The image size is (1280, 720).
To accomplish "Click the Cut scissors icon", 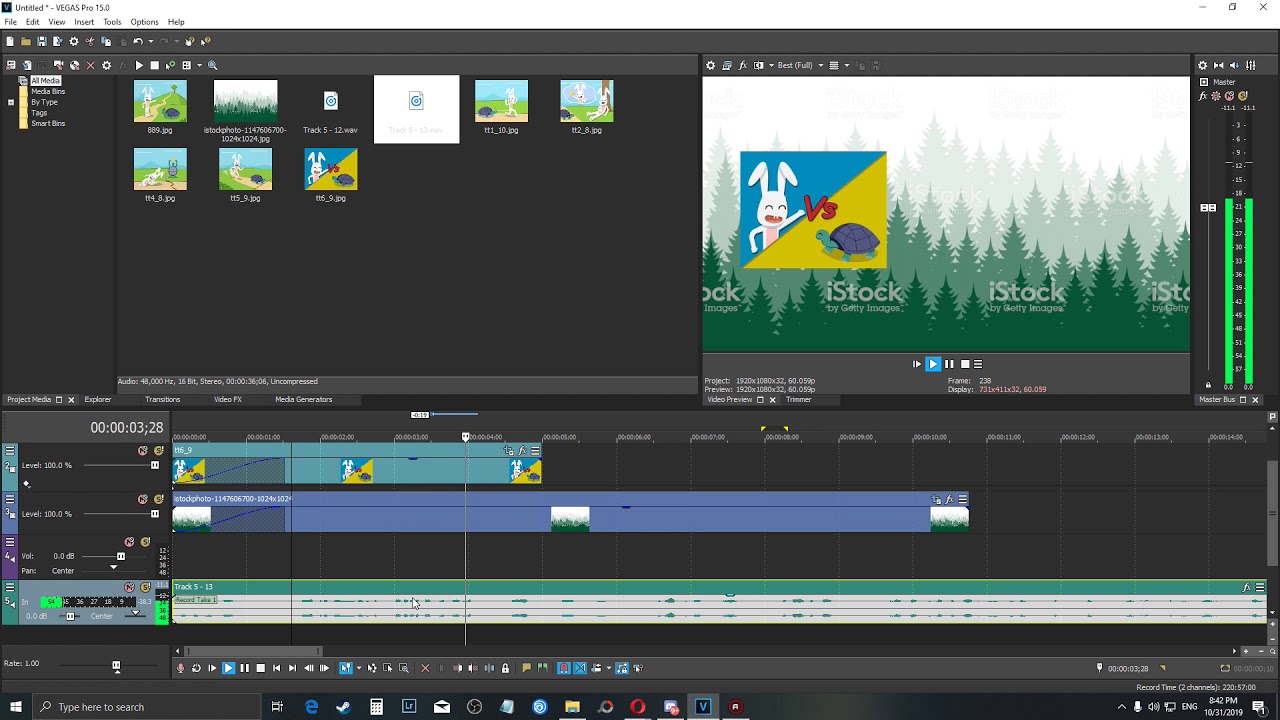I will (x=90, y=41).
